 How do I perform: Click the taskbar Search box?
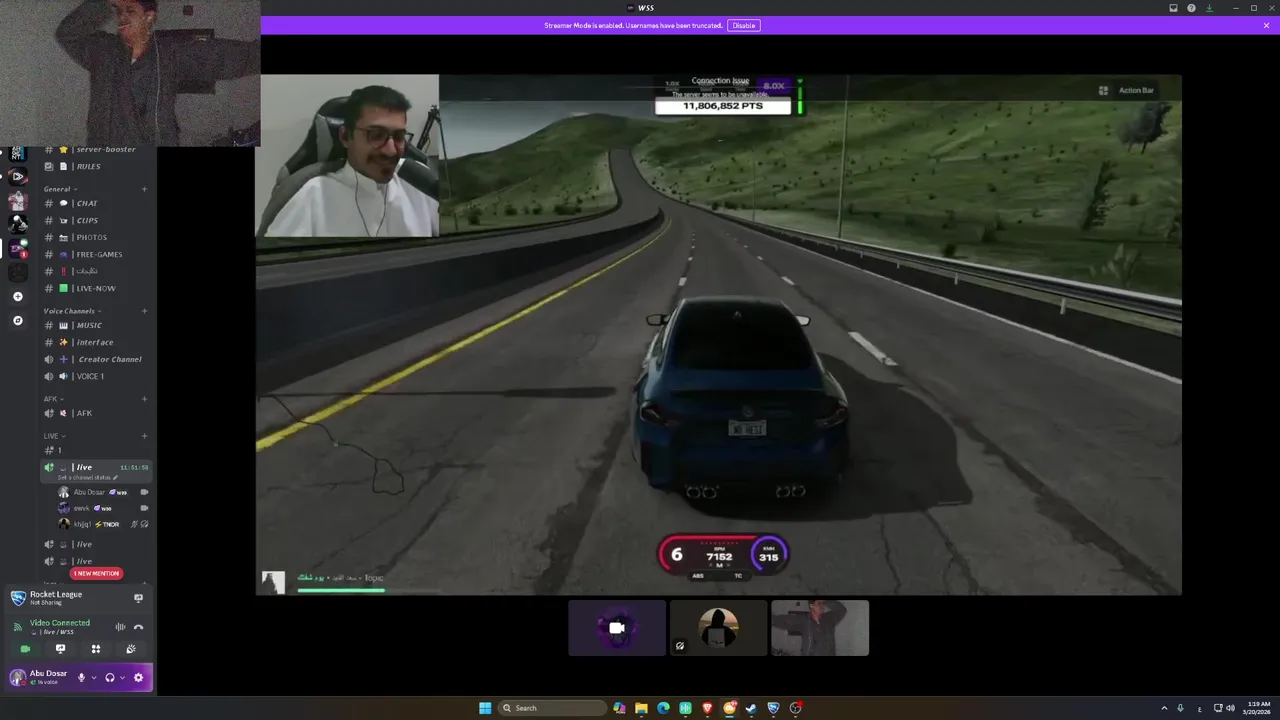tap(552, 708)
